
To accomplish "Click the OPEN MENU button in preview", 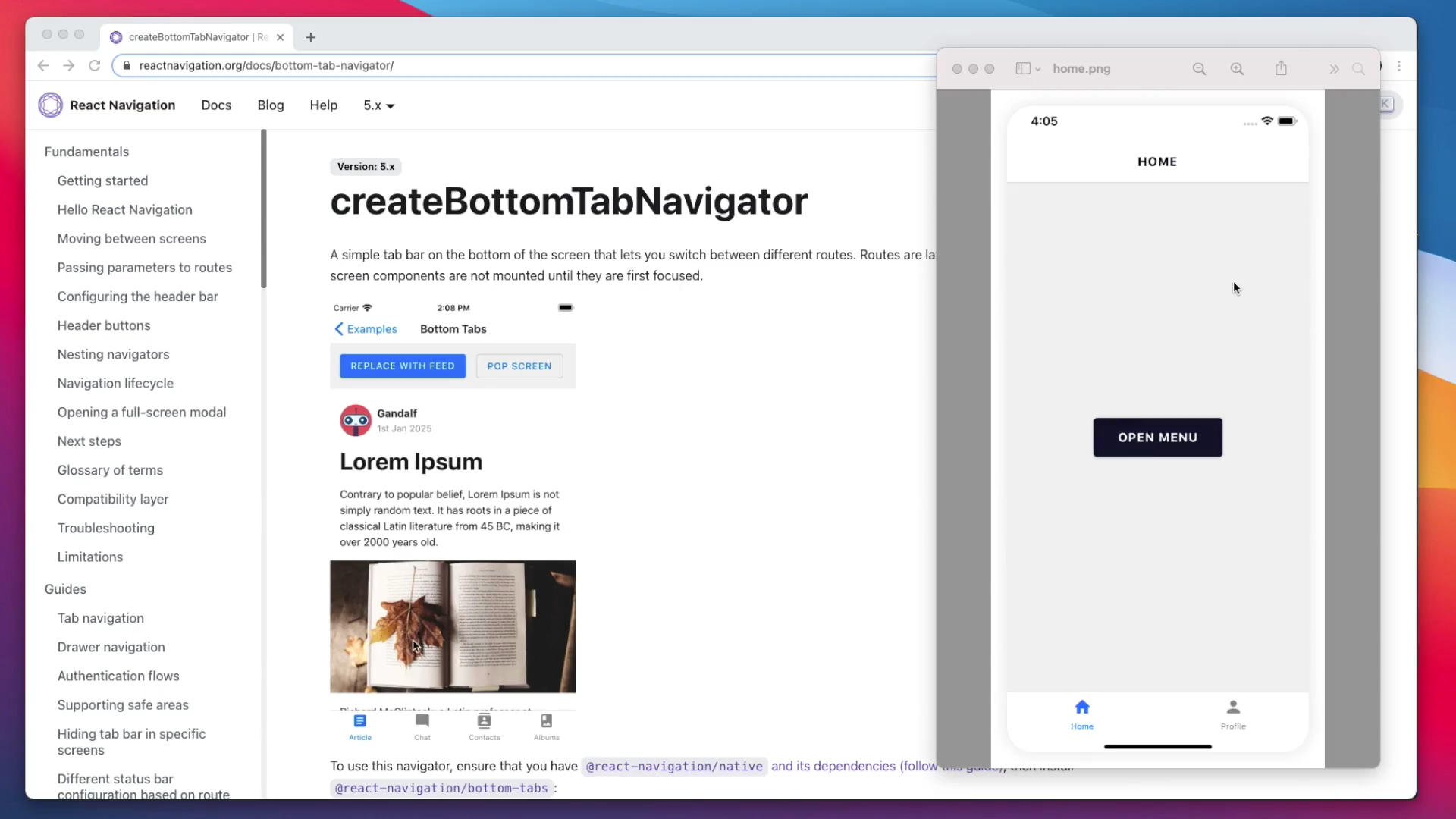I will pyautogui.click(x=1157, y=437).
